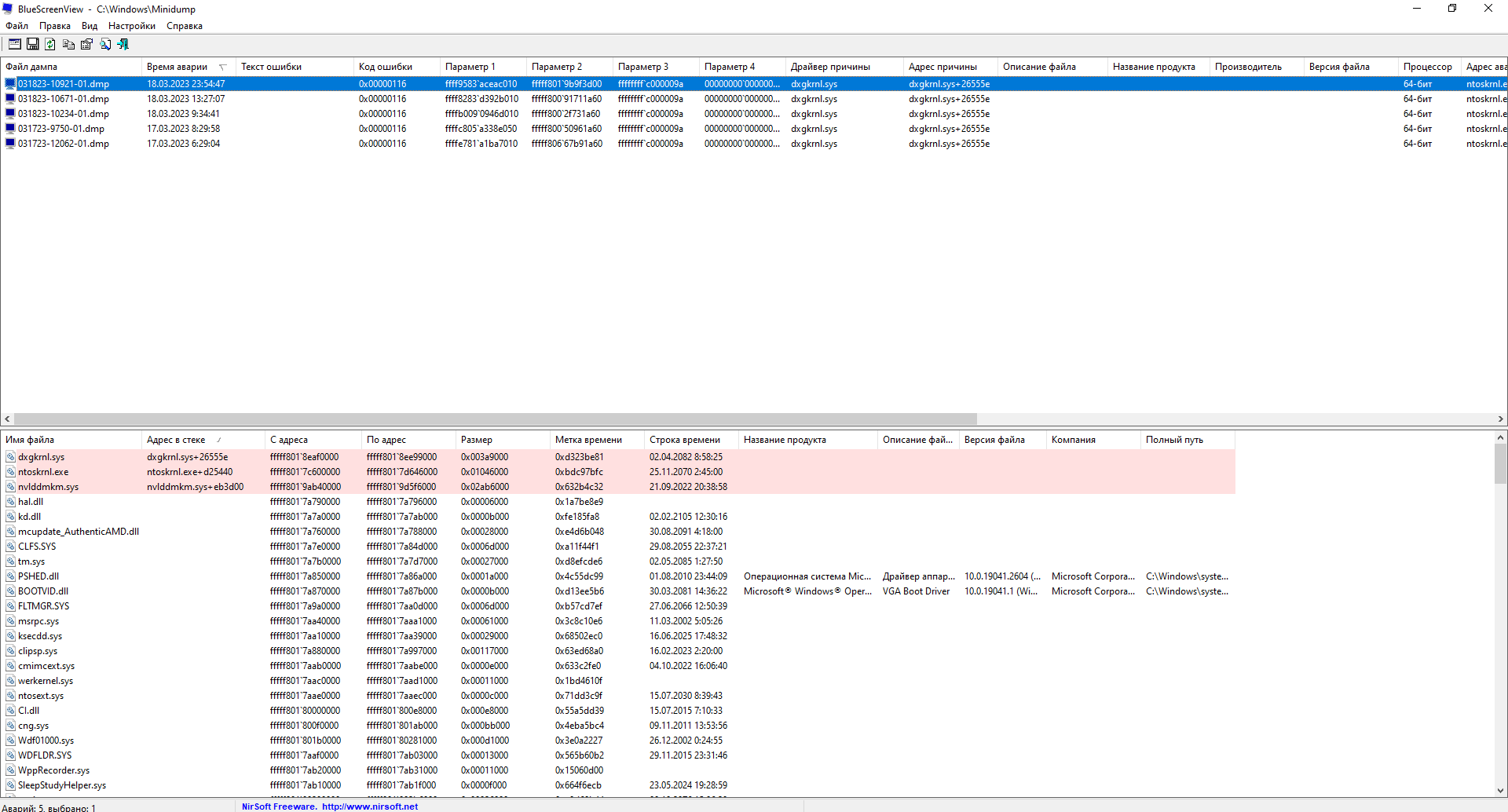Select dump icon for 031723-9750-01.dmp
The height and width of the screenshot is (812, 1508).
10,129
